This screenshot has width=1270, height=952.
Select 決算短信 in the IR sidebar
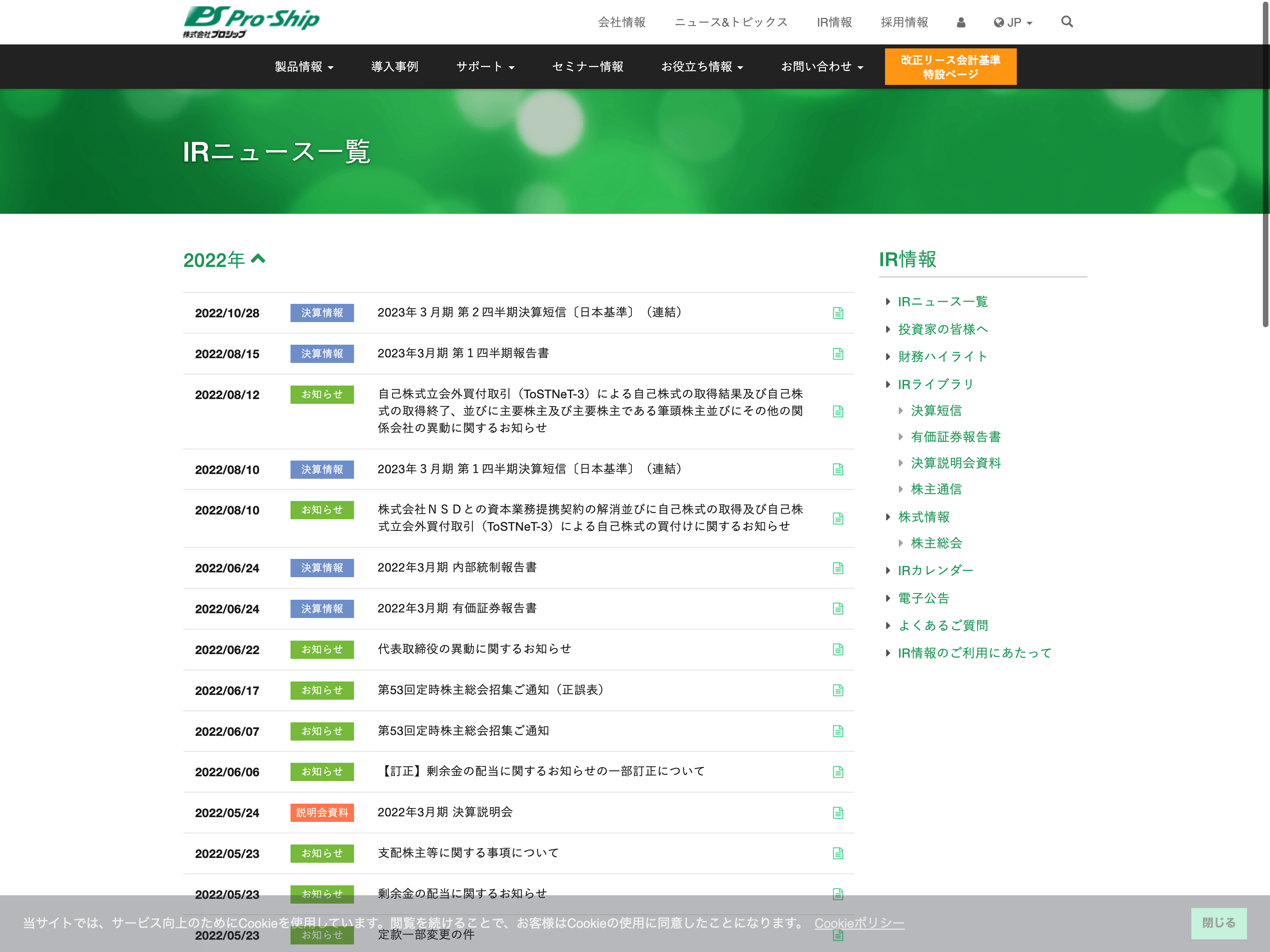tap(936, 410)
